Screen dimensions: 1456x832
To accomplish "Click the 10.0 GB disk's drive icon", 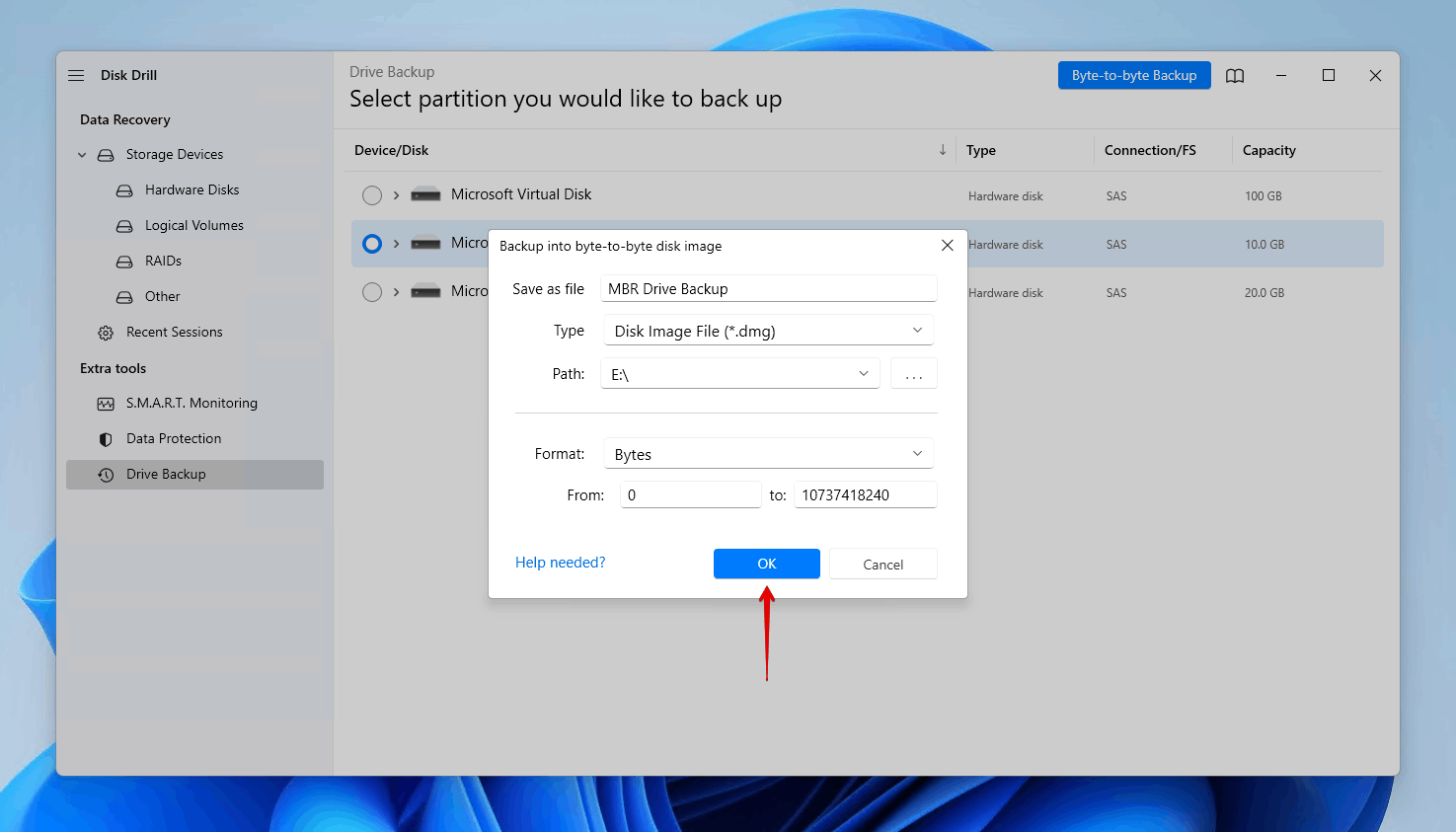I will point(425,243).
